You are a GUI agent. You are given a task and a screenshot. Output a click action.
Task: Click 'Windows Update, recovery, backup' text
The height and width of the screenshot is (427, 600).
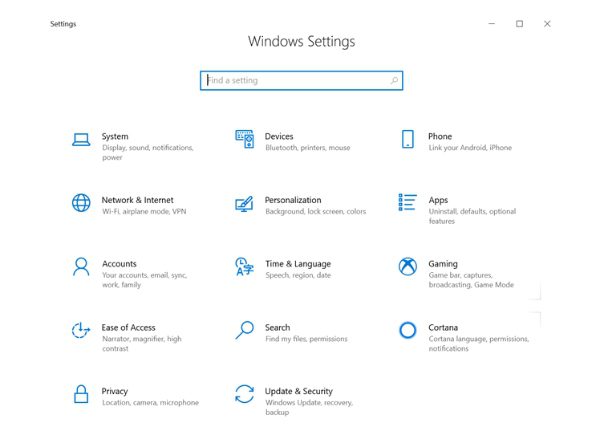point(309,407)
